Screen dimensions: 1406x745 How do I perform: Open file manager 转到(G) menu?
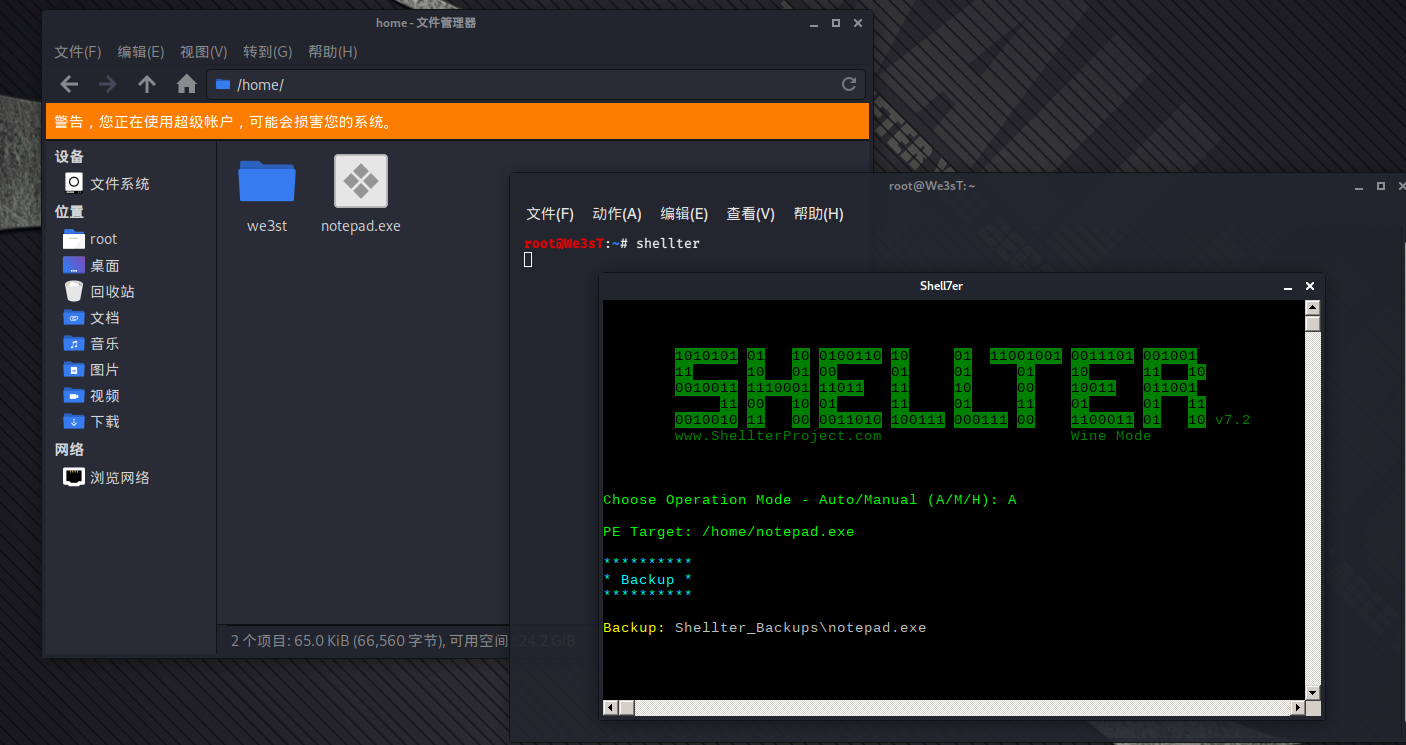tap(268, 52)
